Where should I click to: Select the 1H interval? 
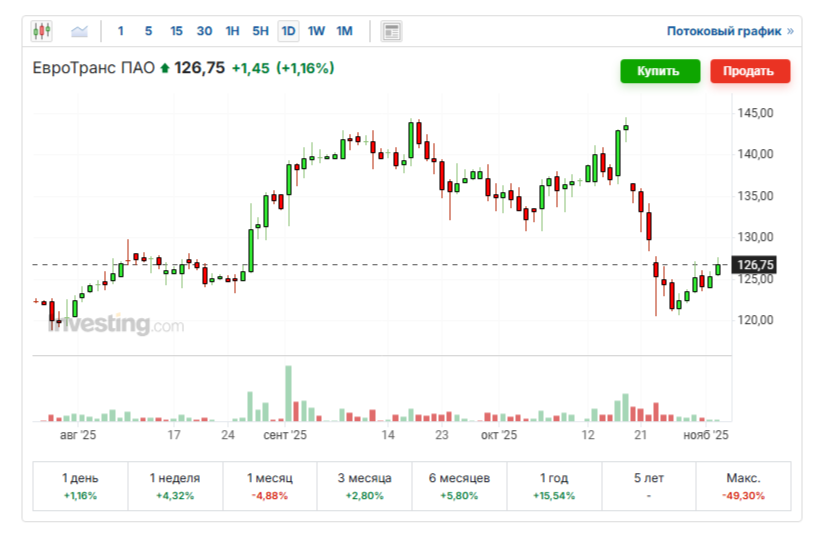pyautogui.click(x=232, y=31)
